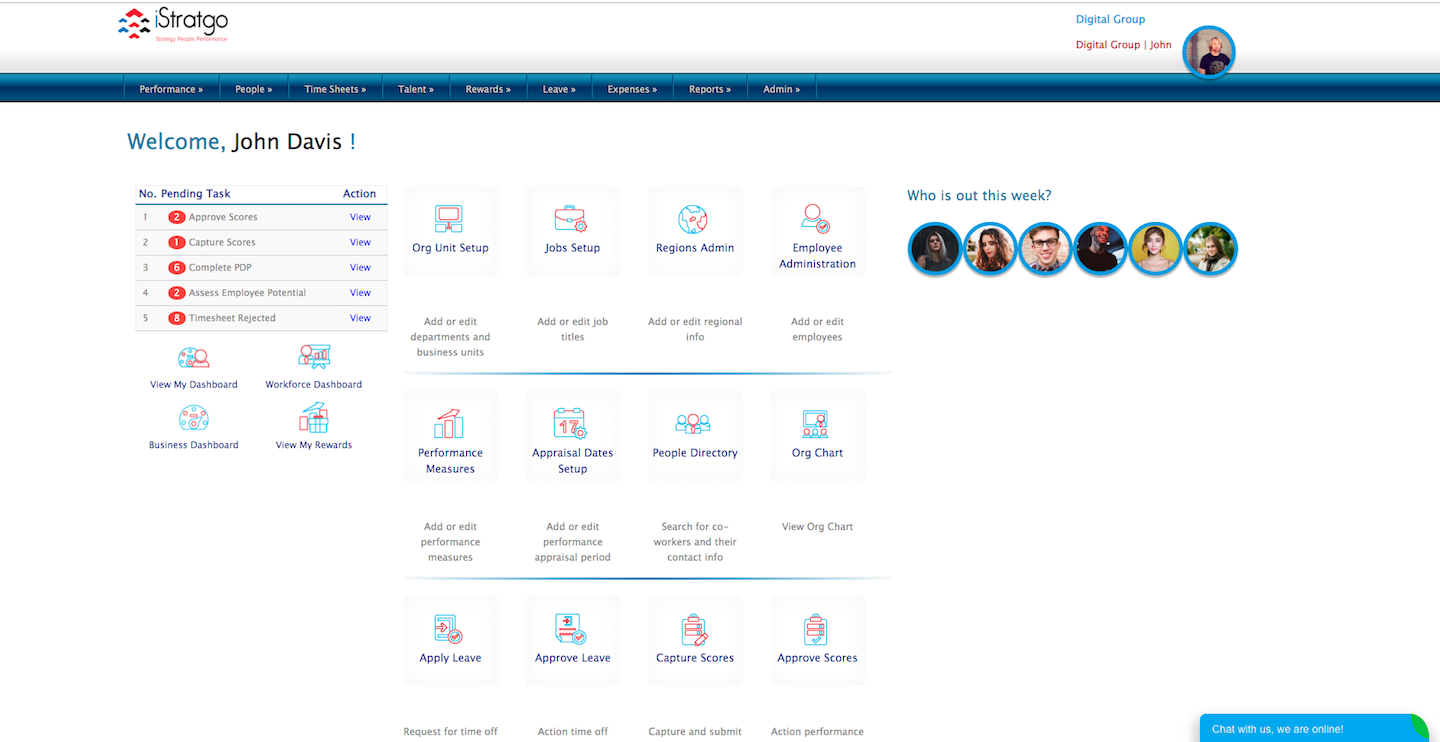Open the Performance Measures chart icon

click(450, 423)
